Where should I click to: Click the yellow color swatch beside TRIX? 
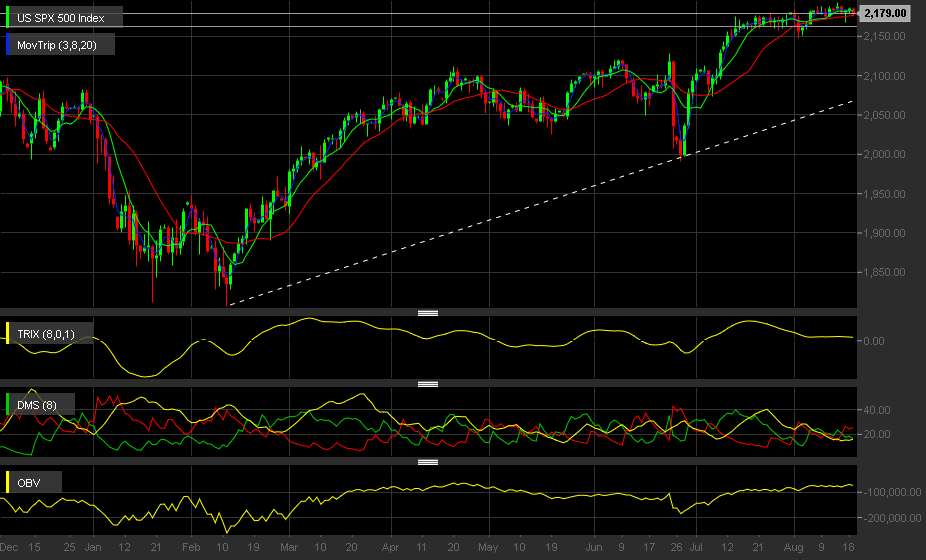(8, 333)
